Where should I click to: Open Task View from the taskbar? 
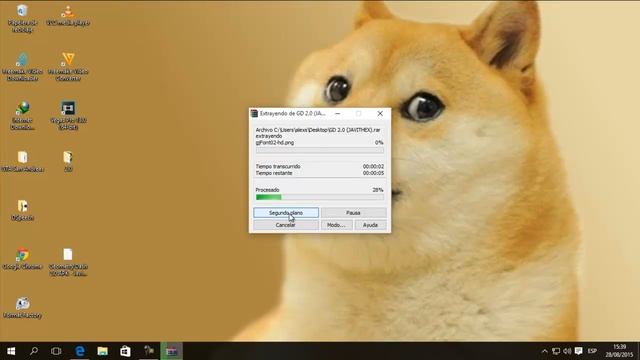coord(56,351)
